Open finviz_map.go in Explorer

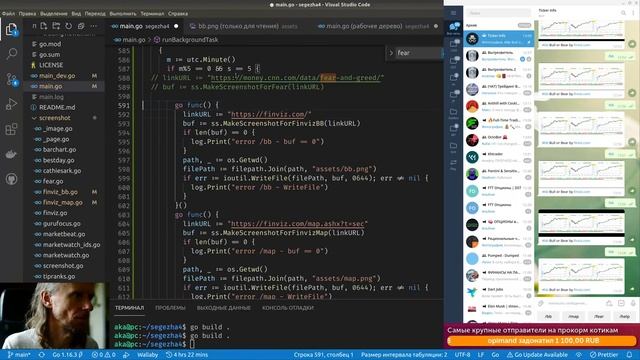[62, 202]
